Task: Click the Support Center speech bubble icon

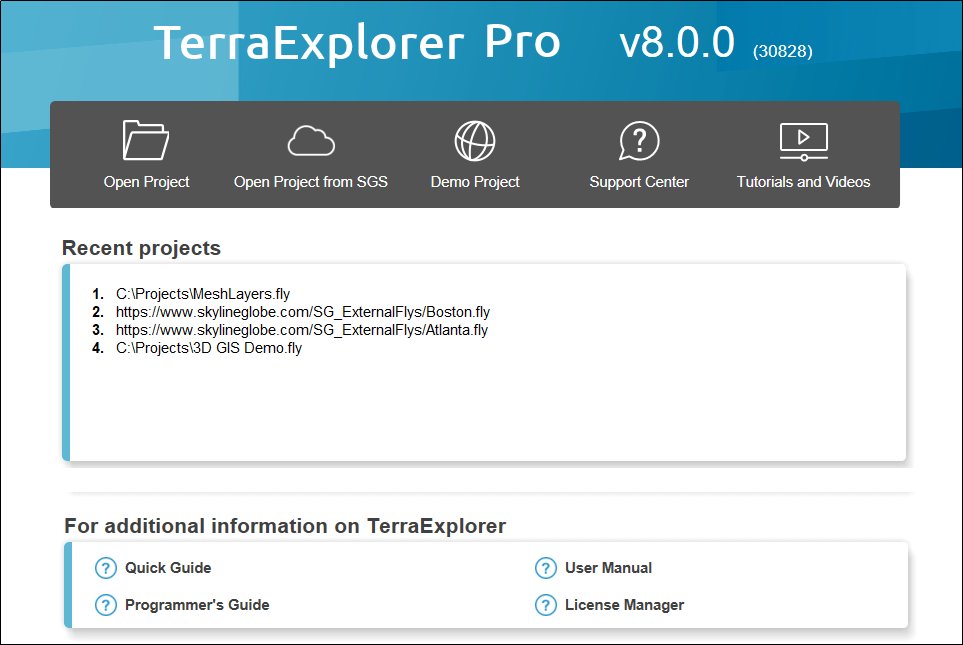Action: 639,141
